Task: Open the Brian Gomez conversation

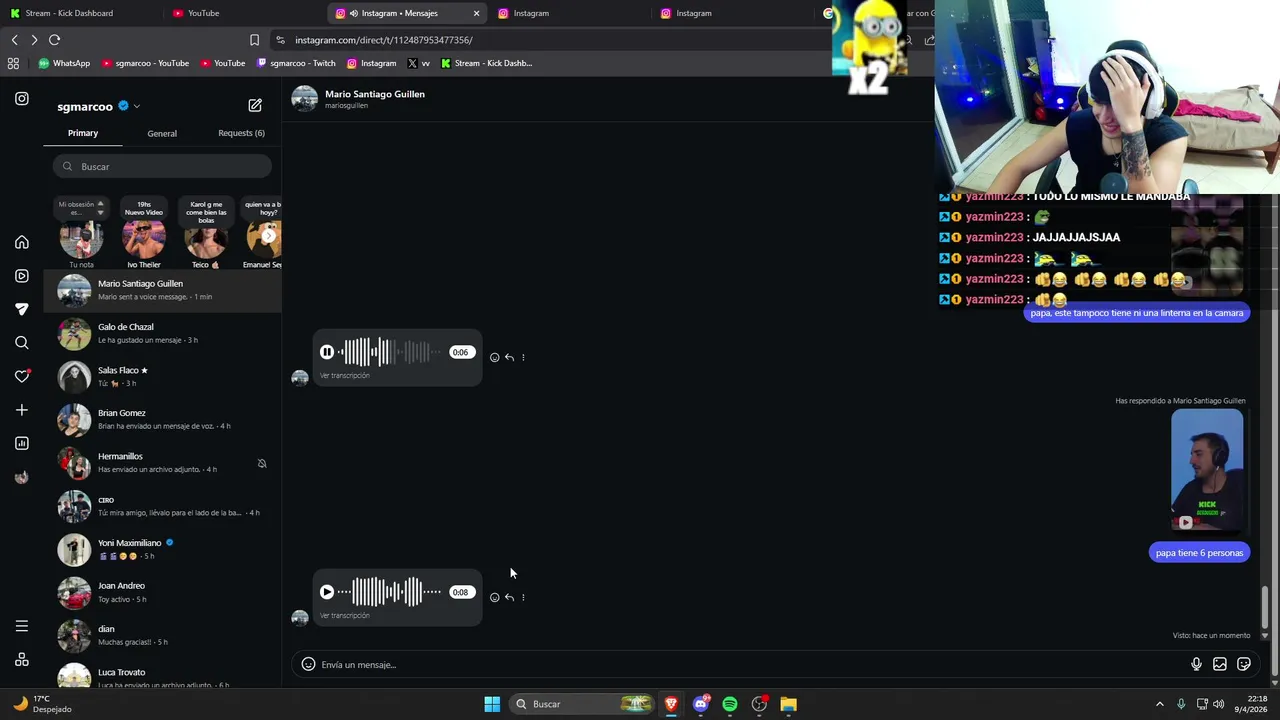Action: click(x=162, y=419)
